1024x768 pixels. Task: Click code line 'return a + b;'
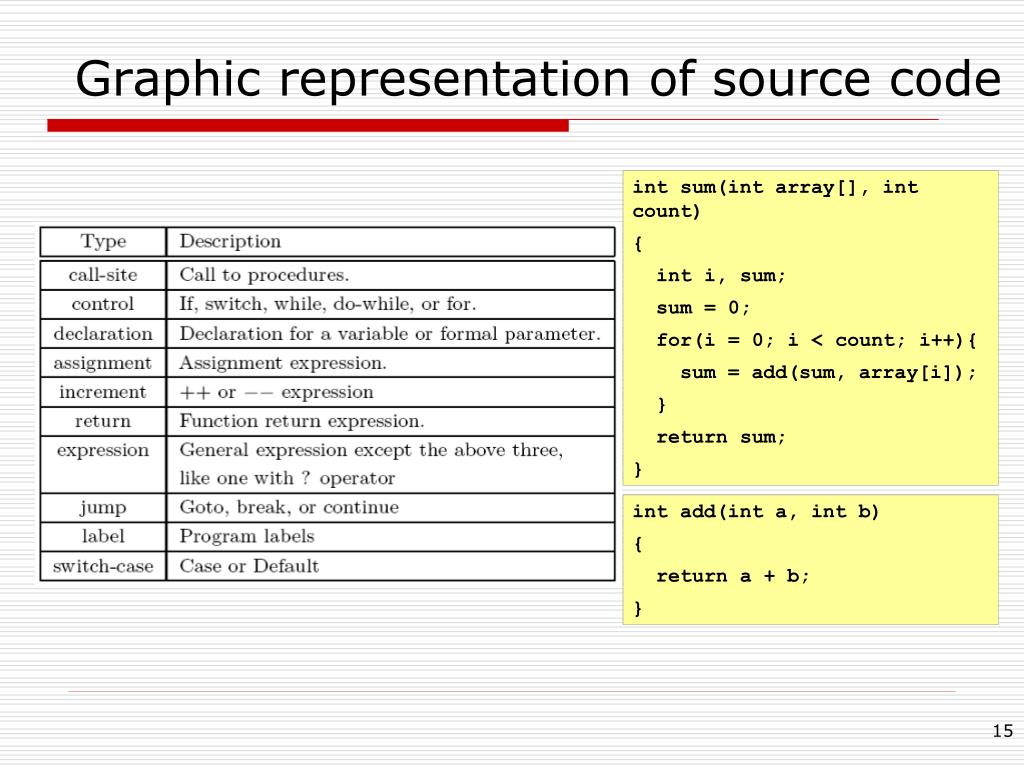(x=733, y=576)
